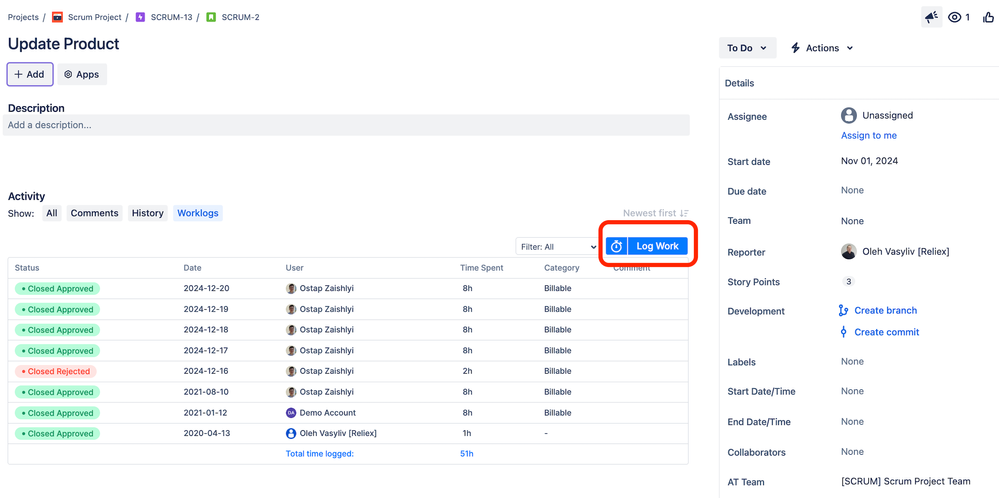This screenshot has height=498, width=999.
Task: Click the Create branch link
Action: tap(886, 310)
